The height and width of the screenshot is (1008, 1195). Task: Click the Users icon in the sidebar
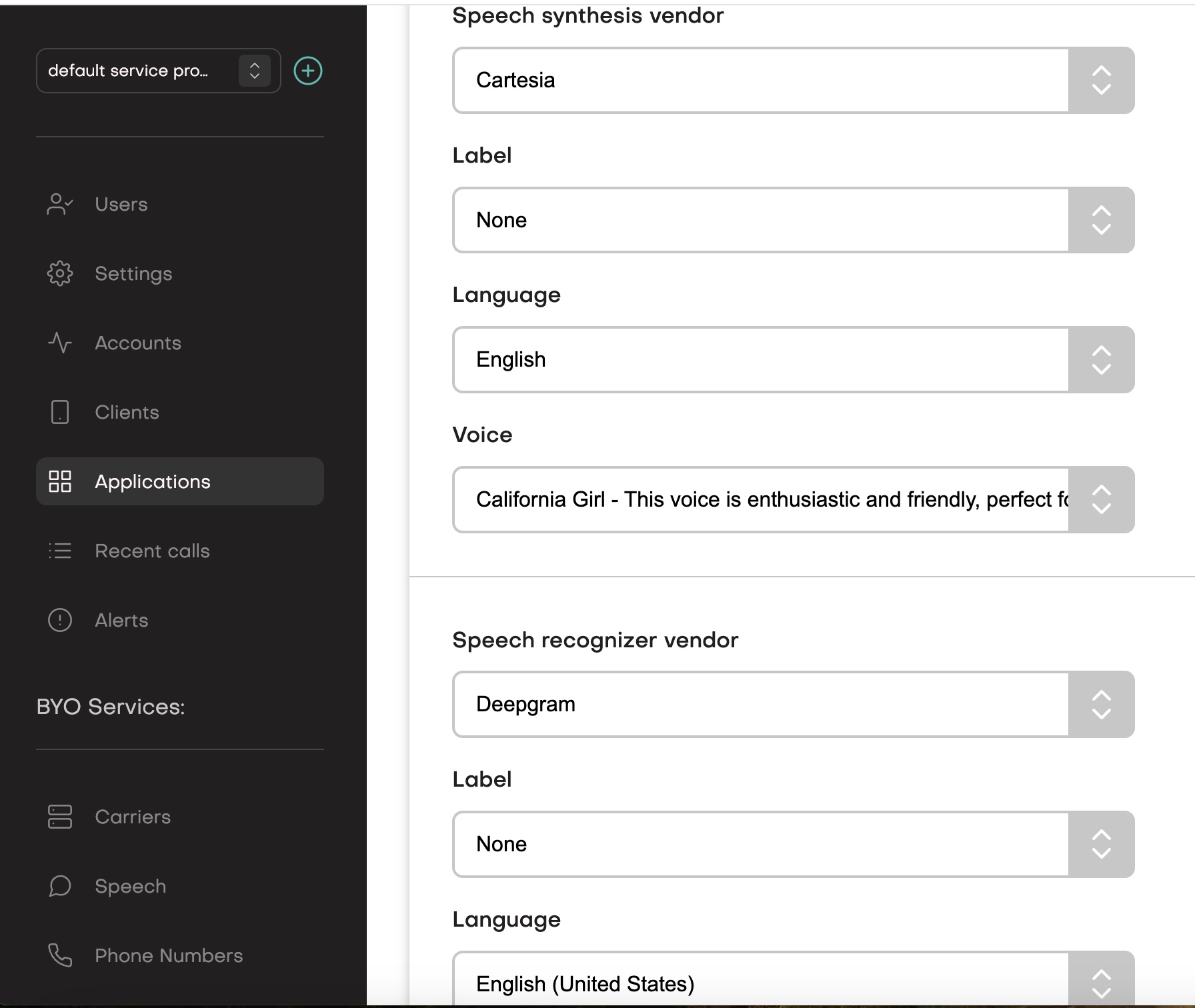tap(59, 204)
